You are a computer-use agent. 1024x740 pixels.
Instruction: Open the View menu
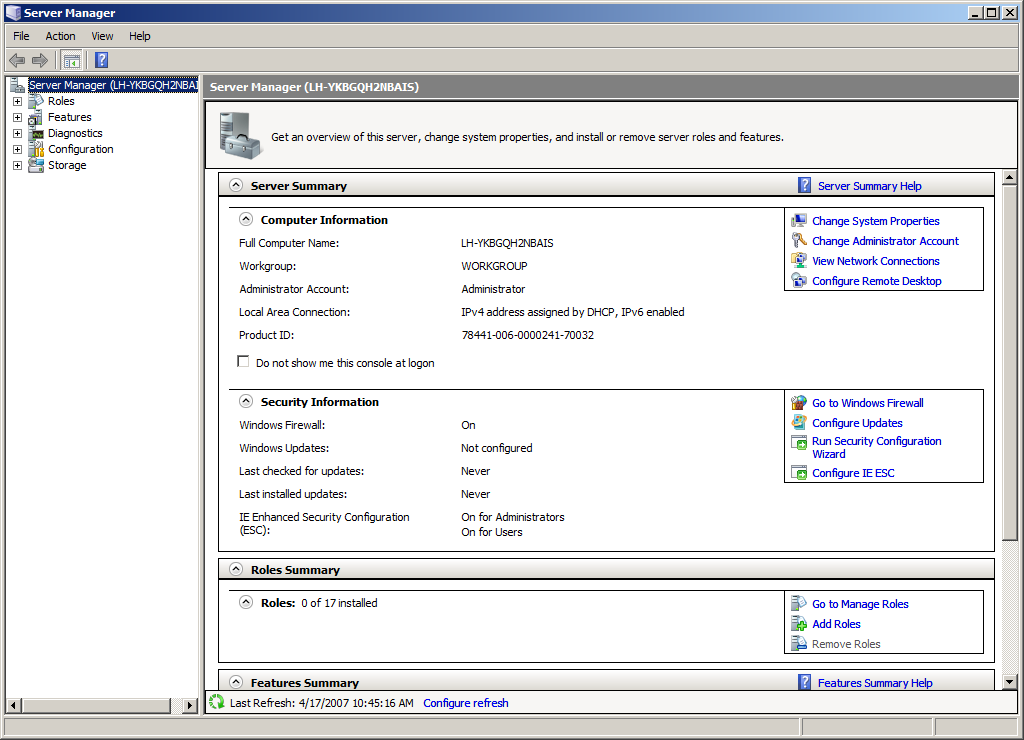click(x=102, y=36)
